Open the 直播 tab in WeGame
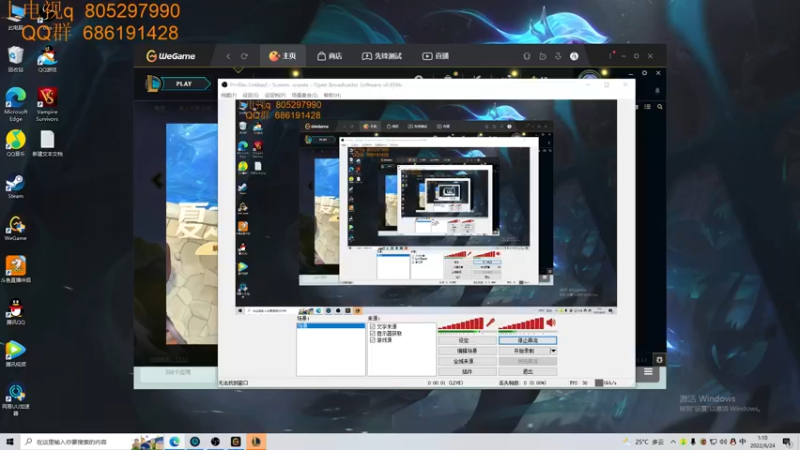The width and height of the screenshot is (800, 450). pyautogui.click(x=435, y=56)
